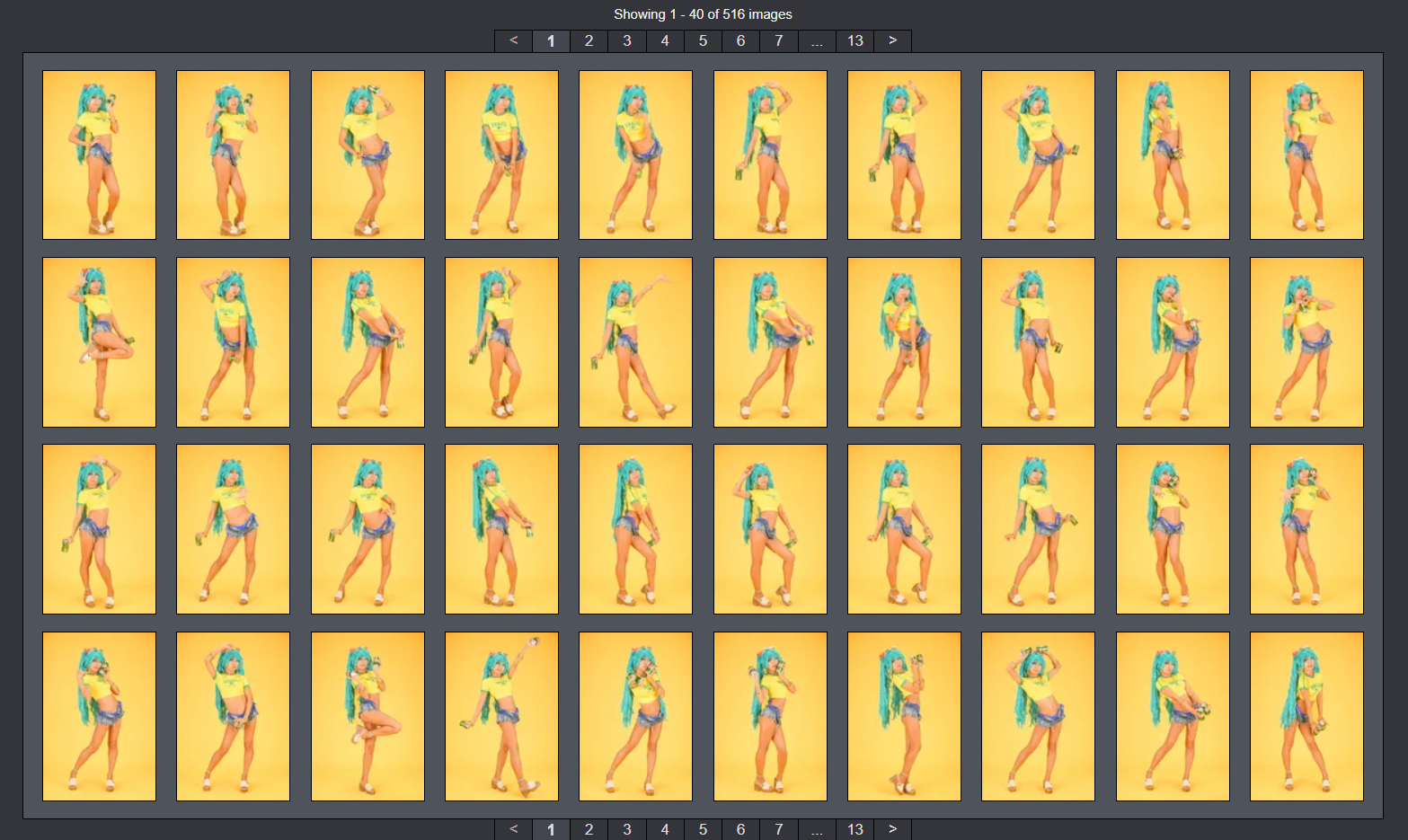1408x840 pixels.
Task: Open fourth thumbnail in bottom row, arm raised high
Action: [x=501, y=716]
